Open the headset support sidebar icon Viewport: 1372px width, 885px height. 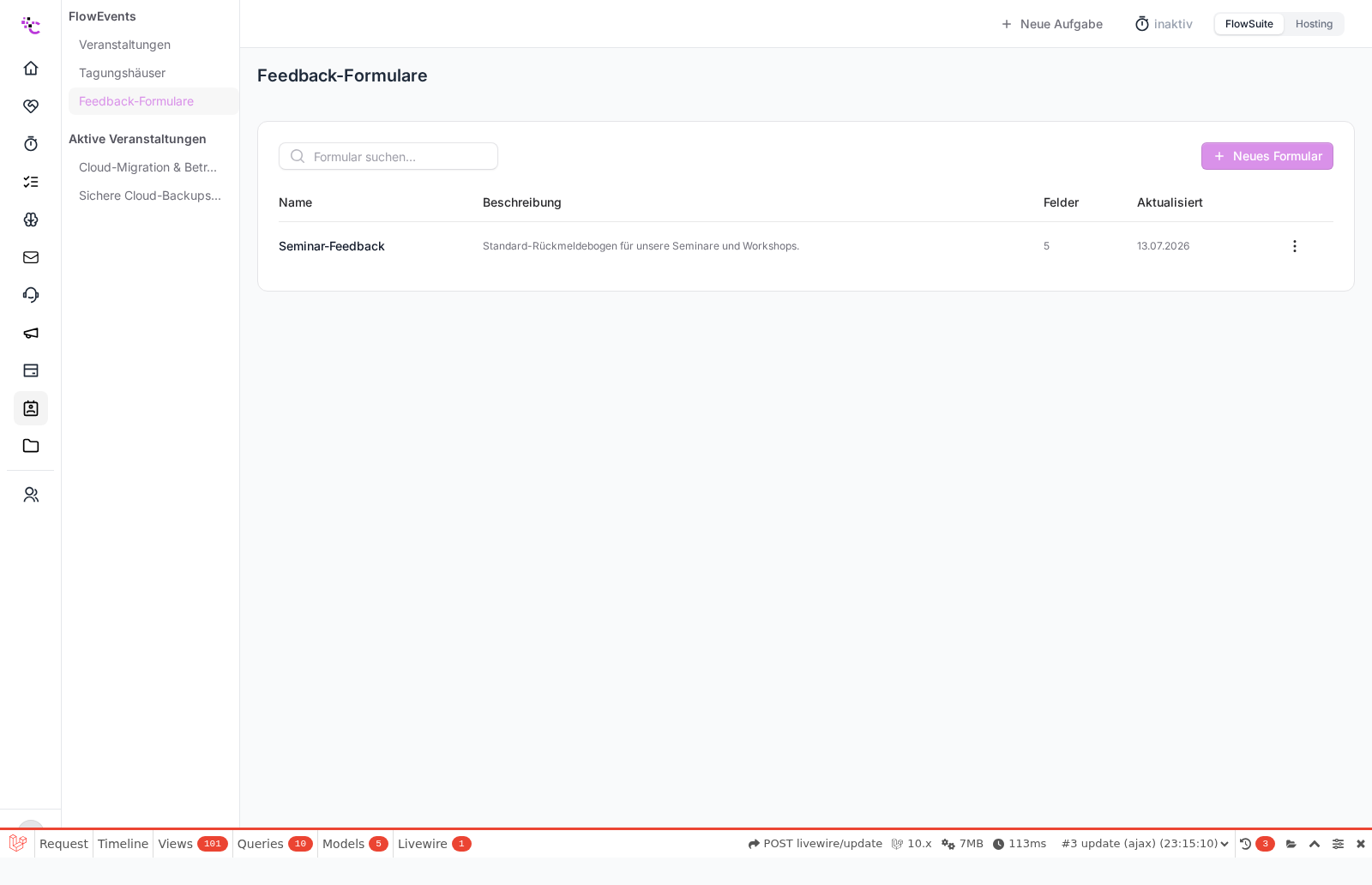click(31, 294)
